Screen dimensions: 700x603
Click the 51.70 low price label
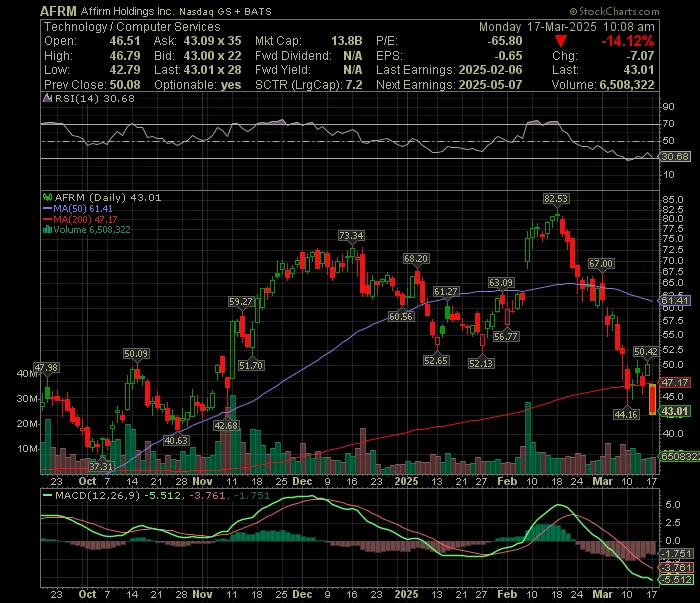(251, 366)
